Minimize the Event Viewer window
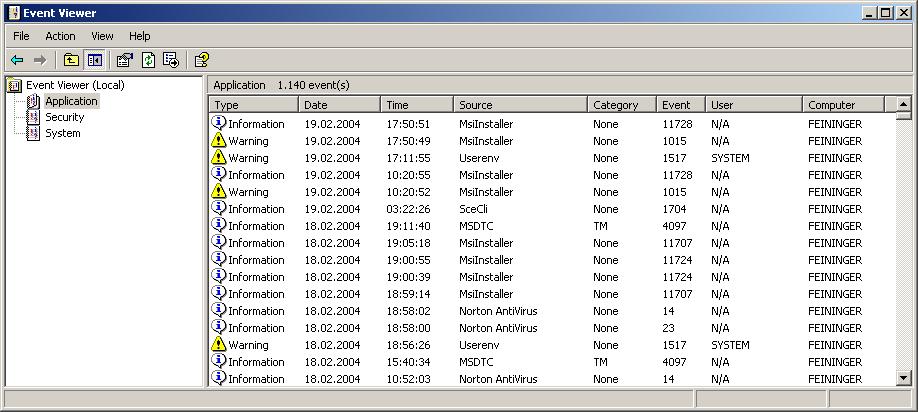918x412 pixels. click(870, 12)
